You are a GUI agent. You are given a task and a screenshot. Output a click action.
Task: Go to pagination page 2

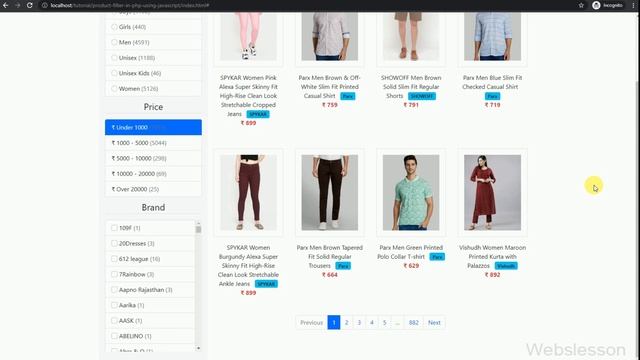coord(346,323)
